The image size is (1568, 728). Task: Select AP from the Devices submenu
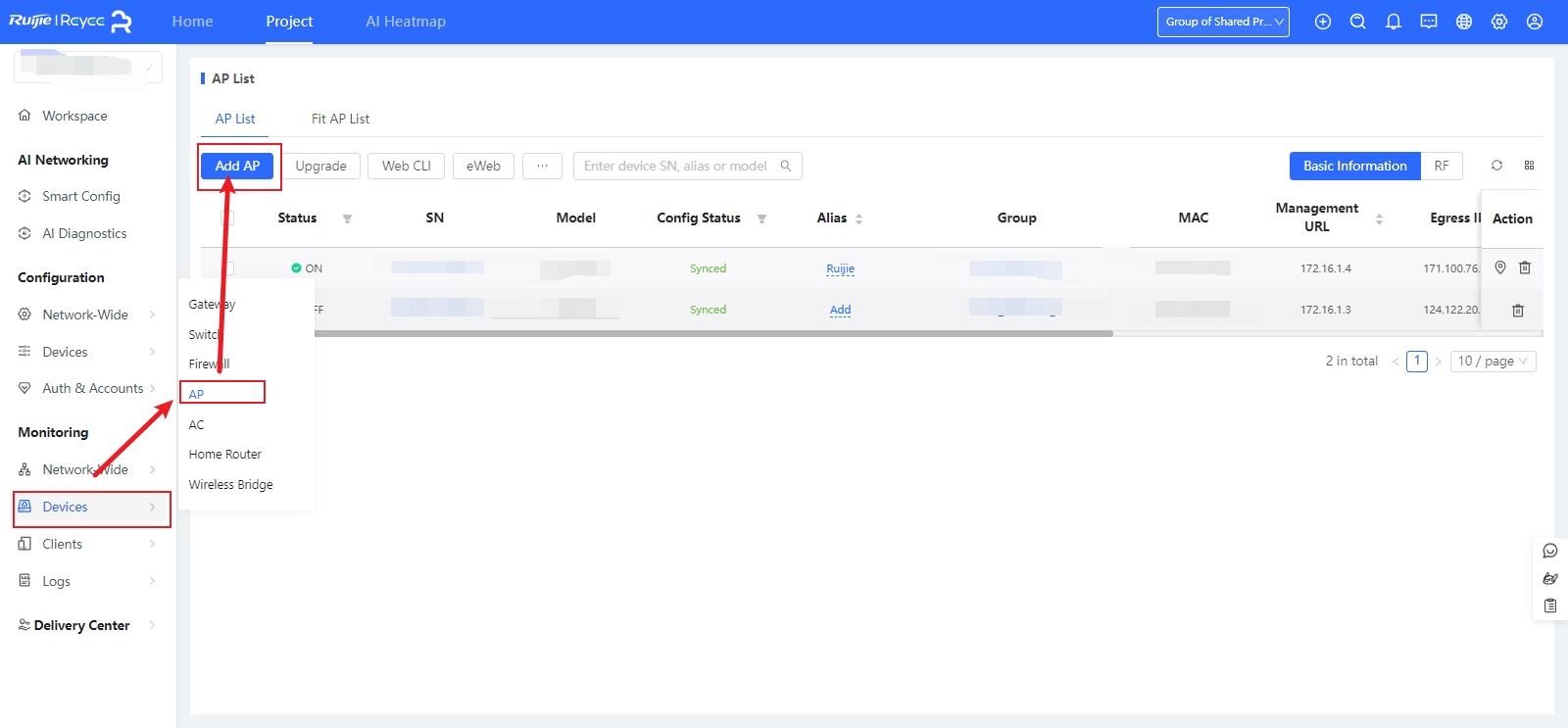197,394
